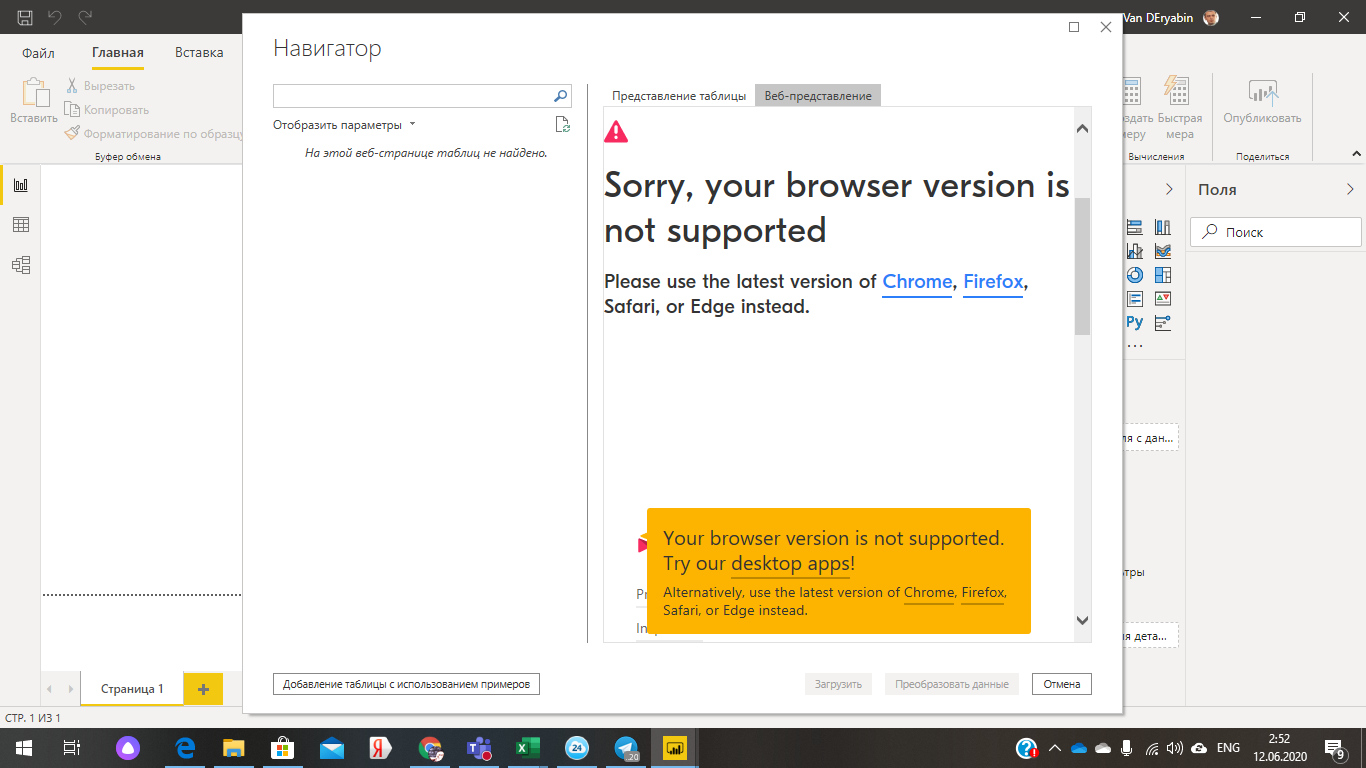Collapse the Visualizations pane chevron
This screenshot has width=1366, height=768.
coord(1169,189)
